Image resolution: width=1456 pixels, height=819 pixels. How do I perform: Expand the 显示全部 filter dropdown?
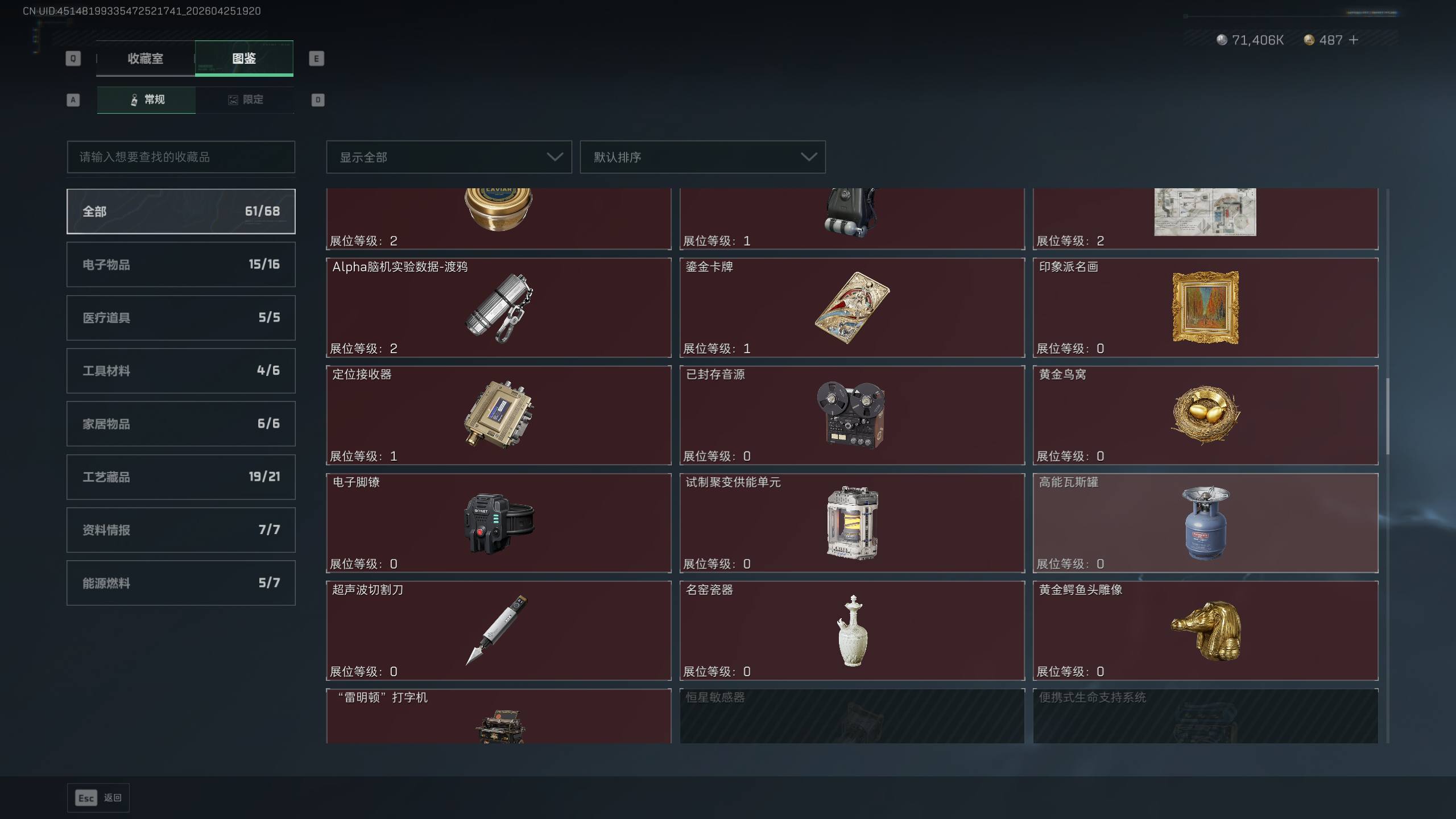[x=449, y=157]
